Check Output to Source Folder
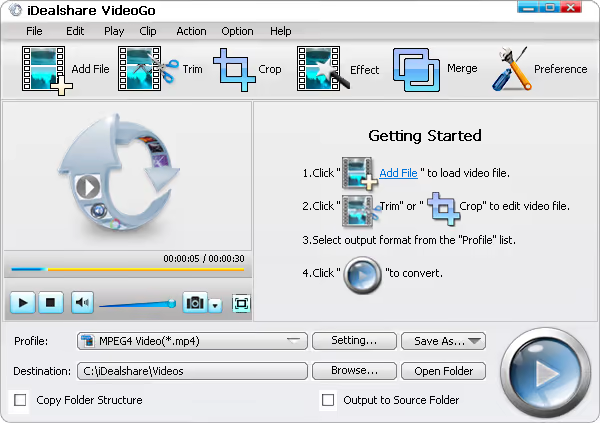This screenshot has height=423, width=600. 327,400
